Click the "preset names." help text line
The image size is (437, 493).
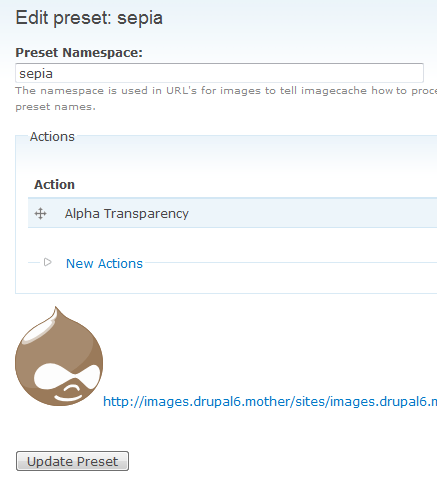tap(55, 107)
